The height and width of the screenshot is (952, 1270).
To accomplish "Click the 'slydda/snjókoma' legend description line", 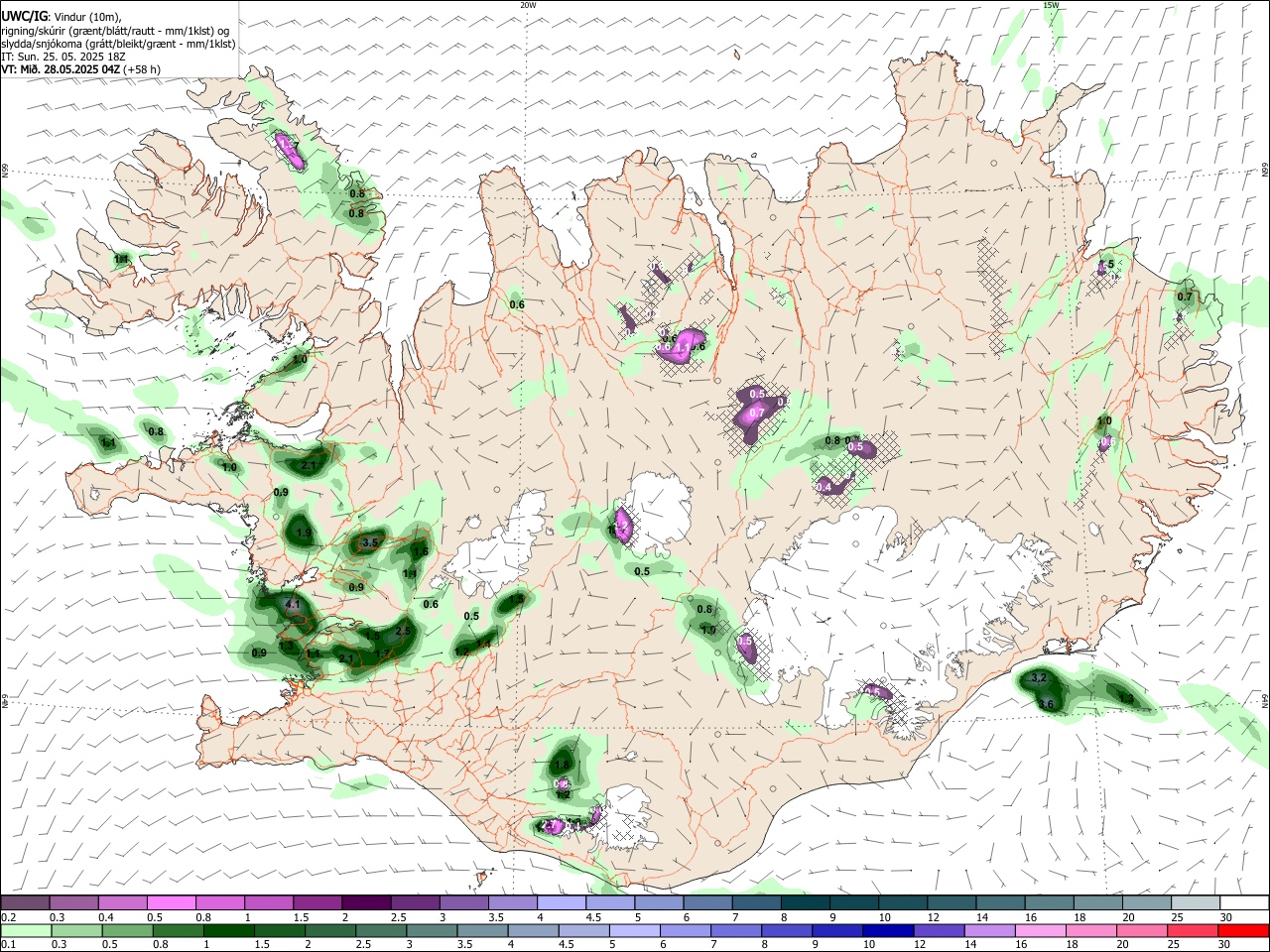I will 118,44.
